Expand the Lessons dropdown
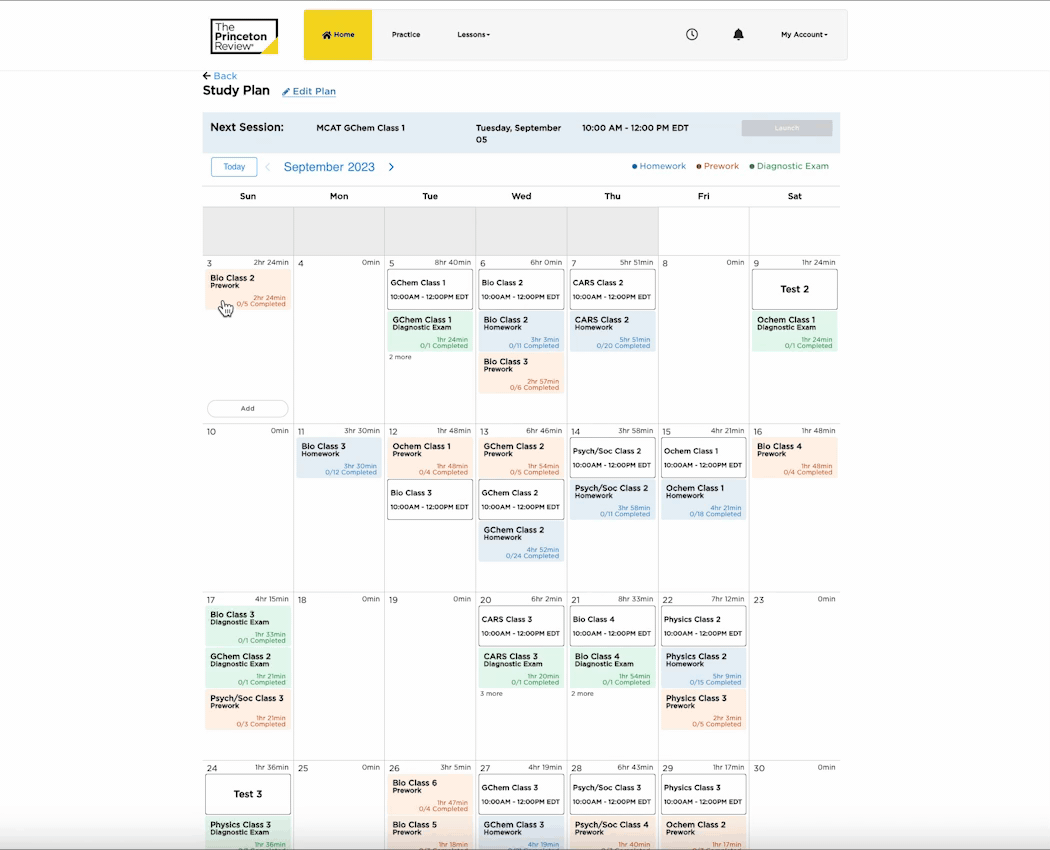Image resolution: width=1050 pixels, height=850 pixels. (474, 35)
